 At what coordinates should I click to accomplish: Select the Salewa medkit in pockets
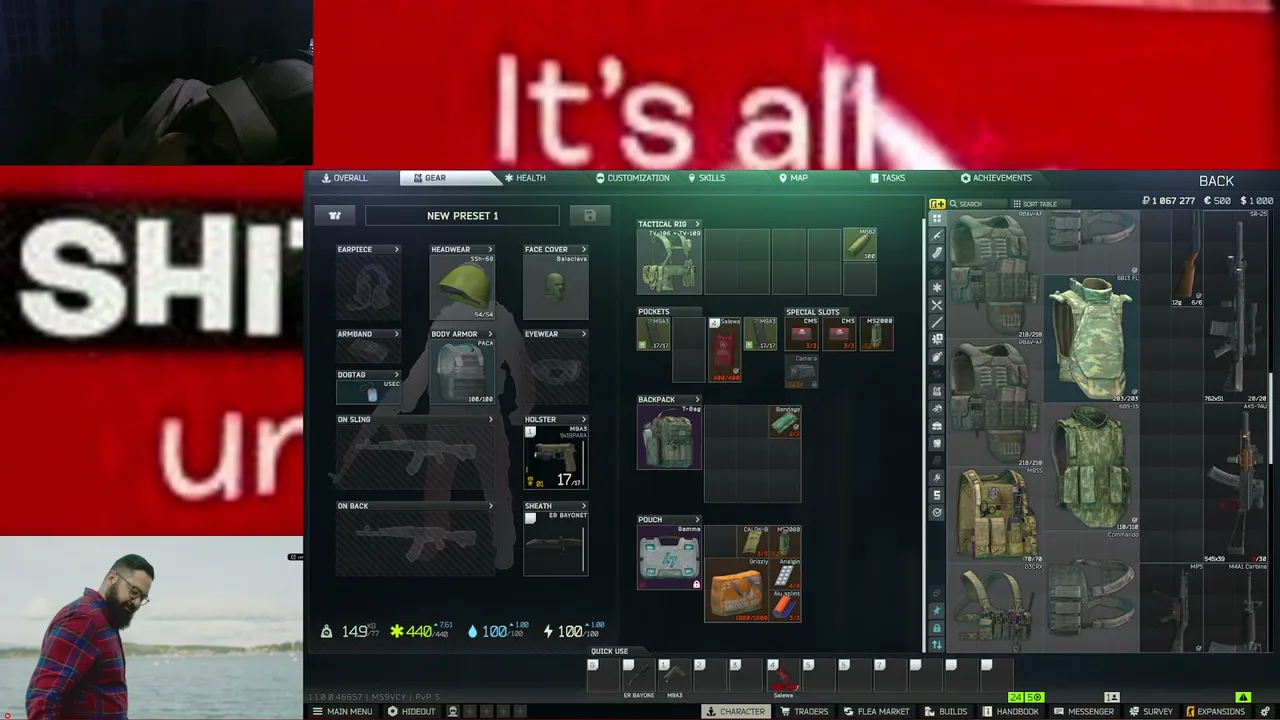(724, 350)
